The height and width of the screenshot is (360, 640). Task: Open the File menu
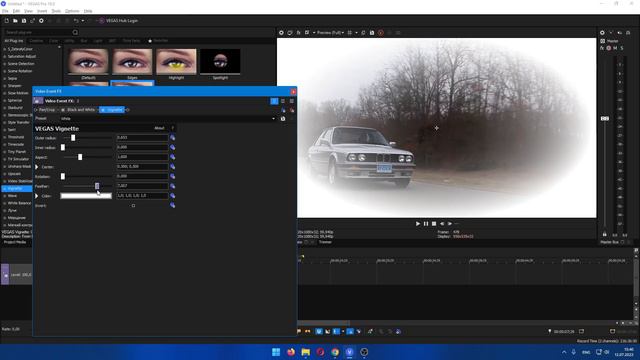5,11
